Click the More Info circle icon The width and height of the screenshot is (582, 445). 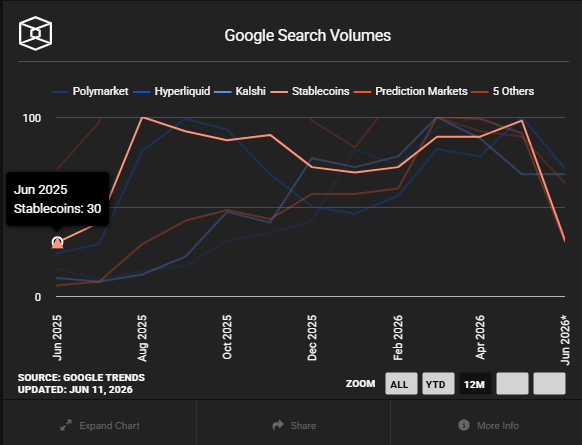tap(464, 425)
